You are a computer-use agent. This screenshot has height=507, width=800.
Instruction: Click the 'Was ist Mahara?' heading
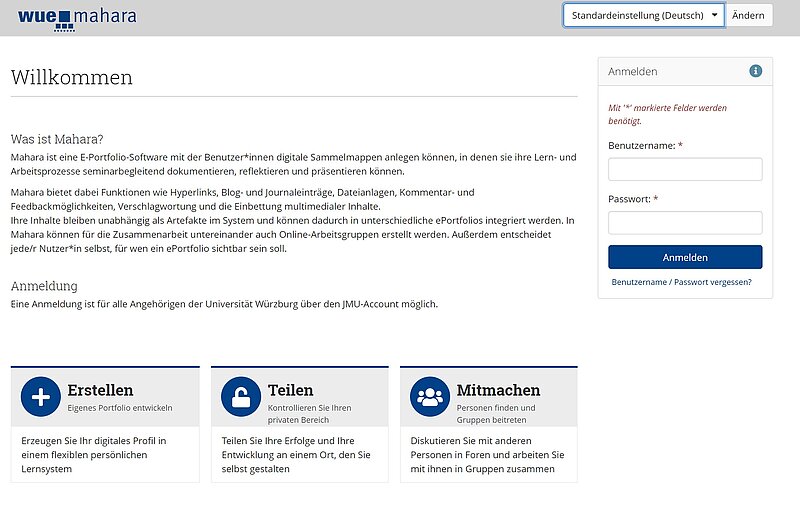click(x=57, y=139)
